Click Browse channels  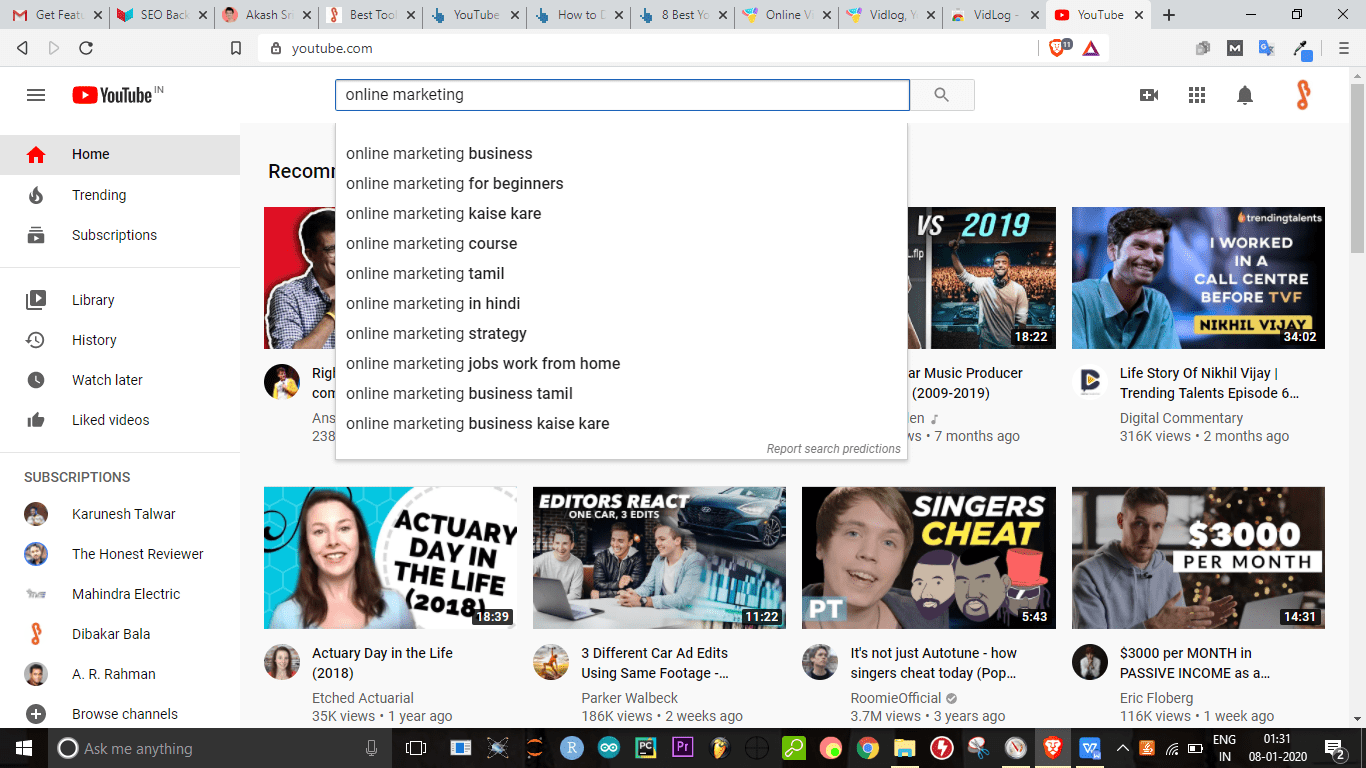120,714
